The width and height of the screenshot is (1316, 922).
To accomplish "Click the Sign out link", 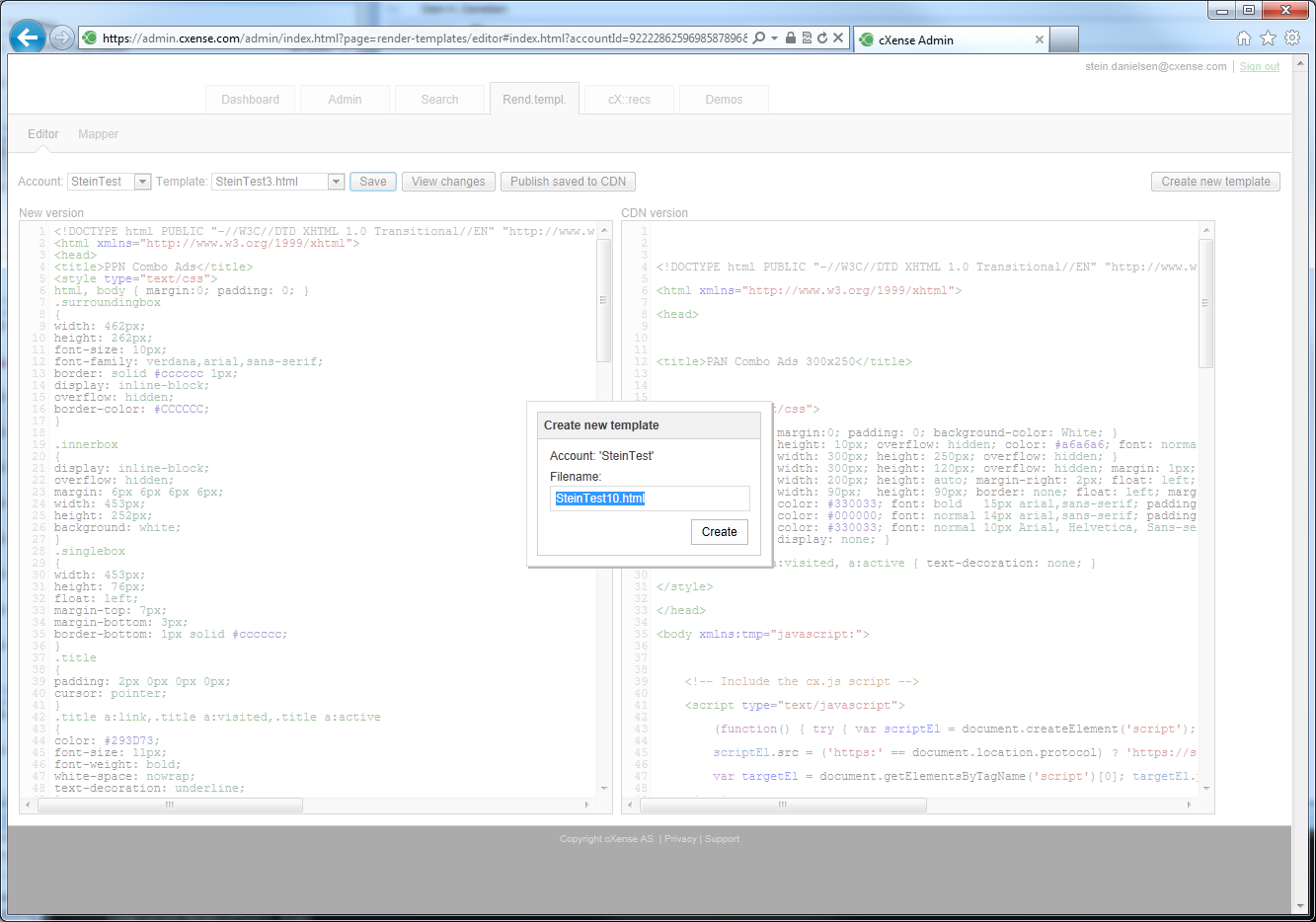I will 1260,67.
